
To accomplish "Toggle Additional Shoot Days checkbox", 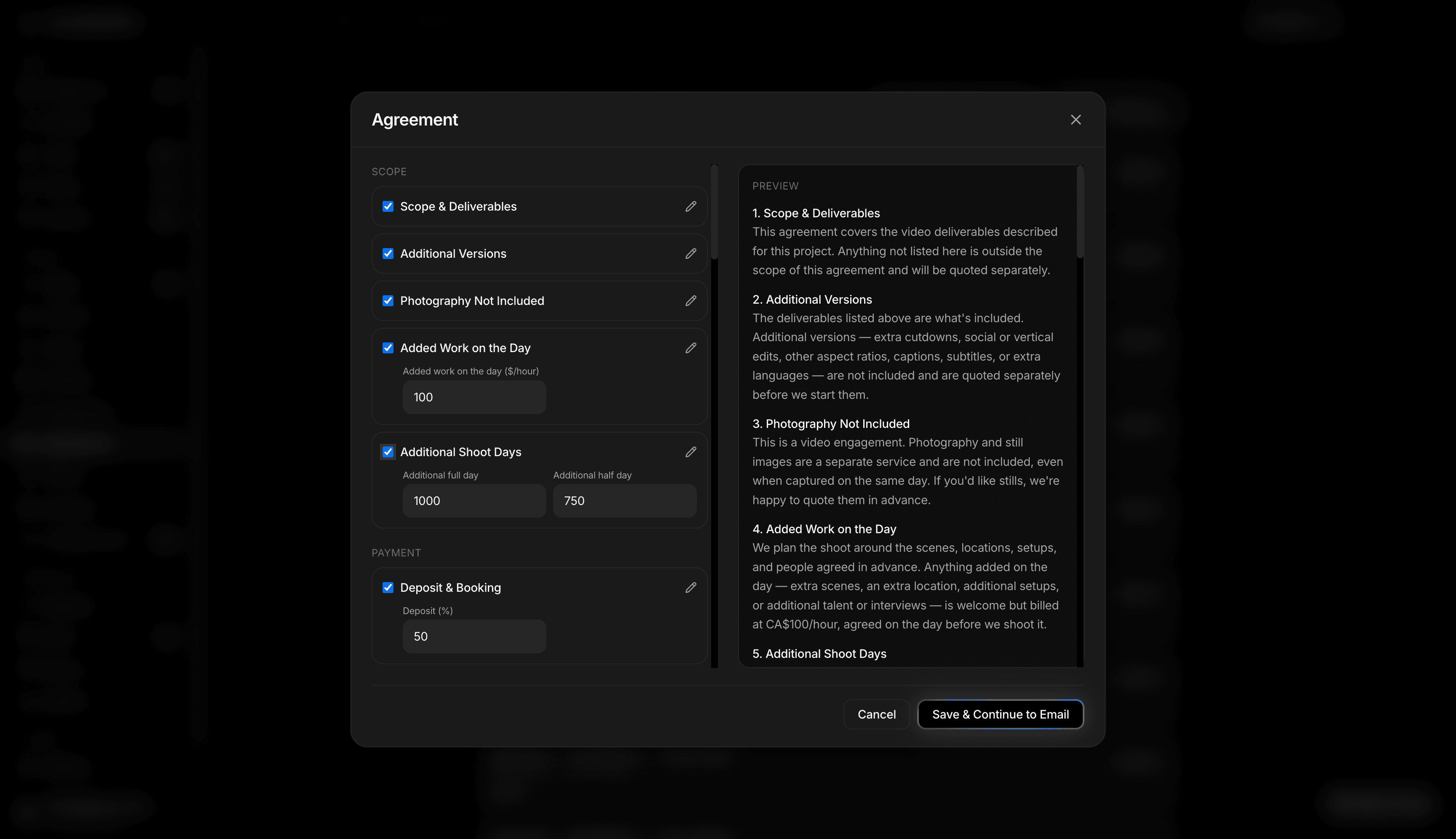I will 388,452.
